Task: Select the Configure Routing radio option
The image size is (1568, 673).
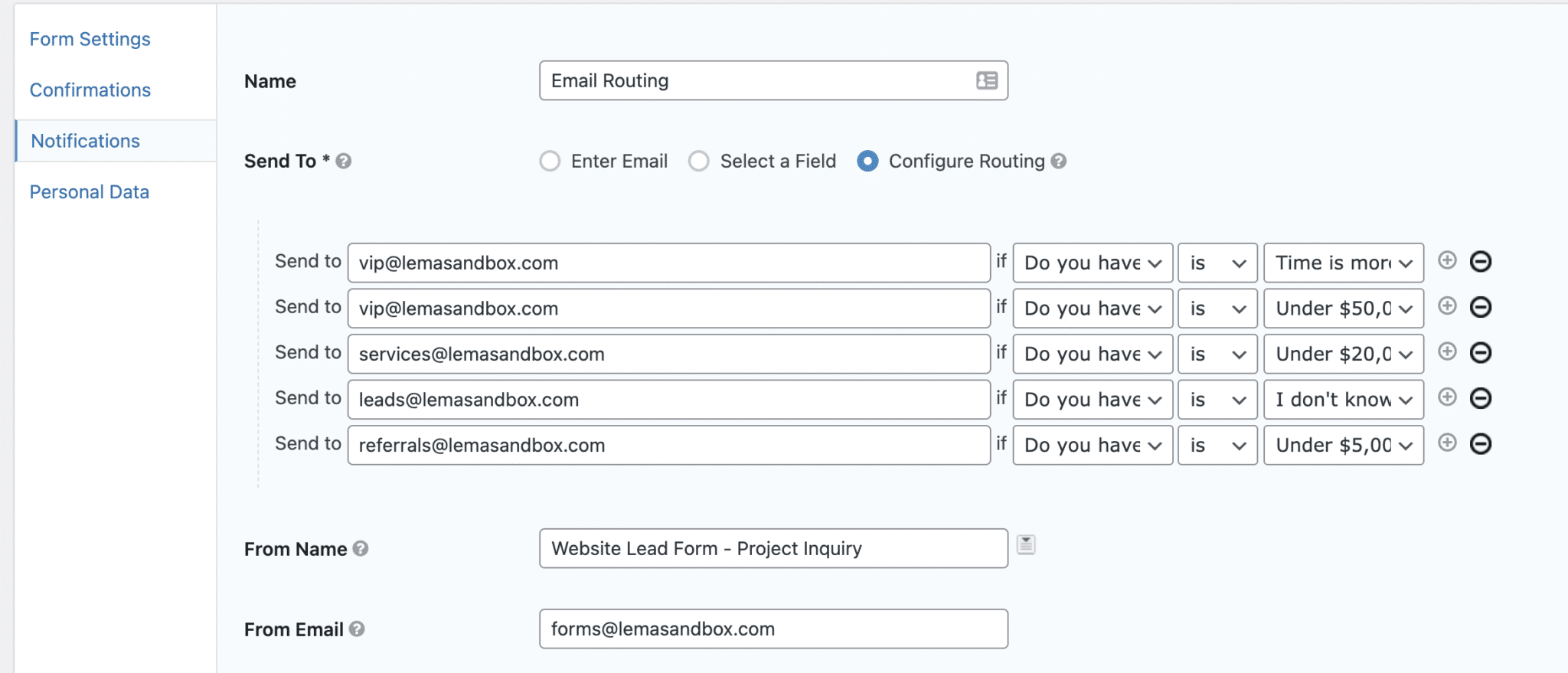Action: tap(867, 161)
